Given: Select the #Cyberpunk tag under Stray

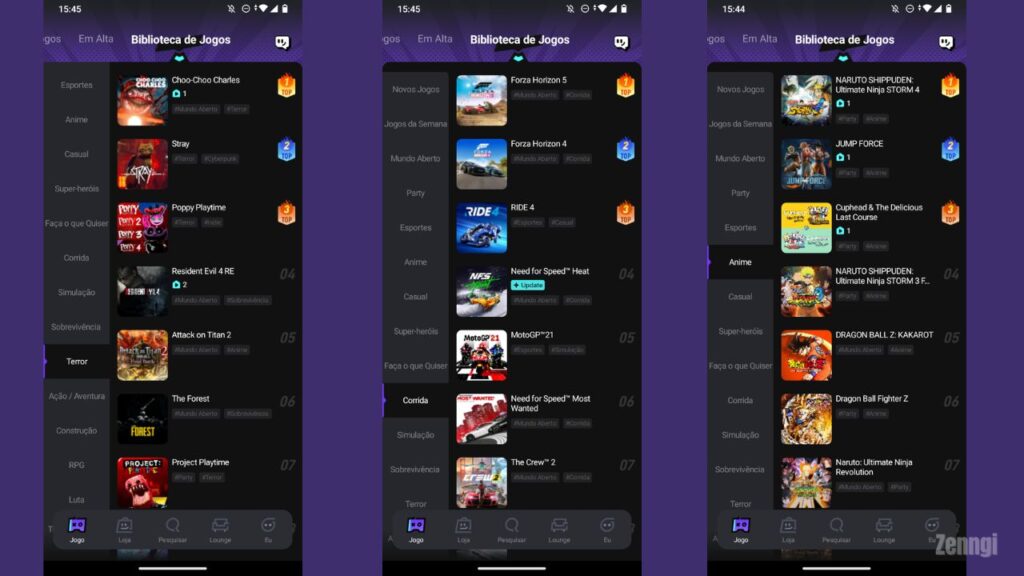Looking at the screenshot, I should tap(221, 158).
